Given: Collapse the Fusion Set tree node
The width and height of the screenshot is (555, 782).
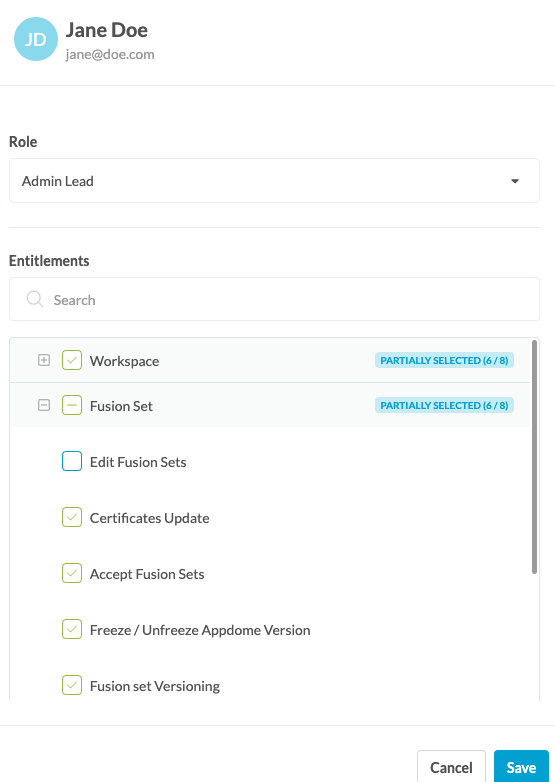Looking at the screenshot, I should (44, 405).
